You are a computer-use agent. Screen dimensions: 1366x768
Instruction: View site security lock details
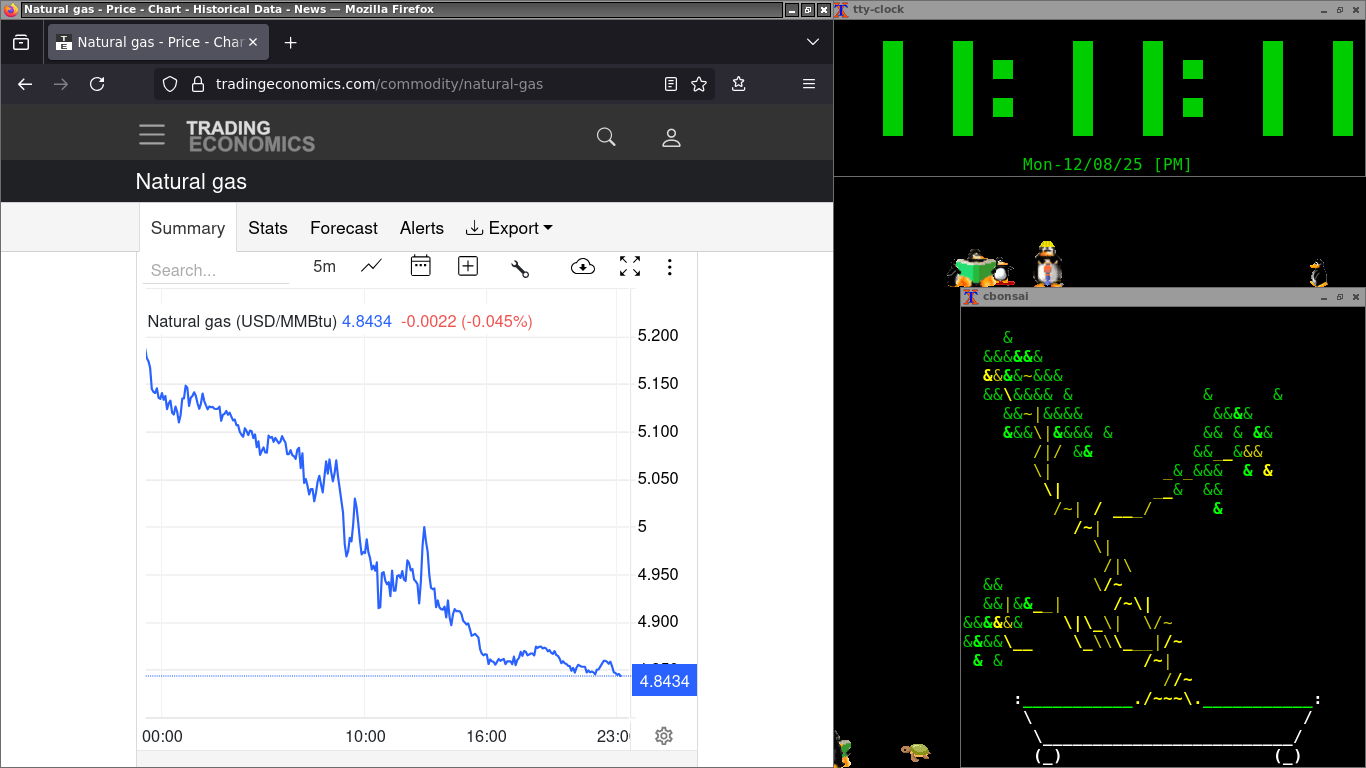[197, 84]
